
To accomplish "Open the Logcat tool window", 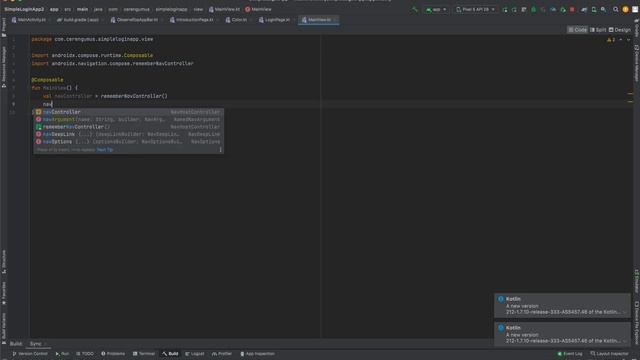I will (x=195, y=354).
